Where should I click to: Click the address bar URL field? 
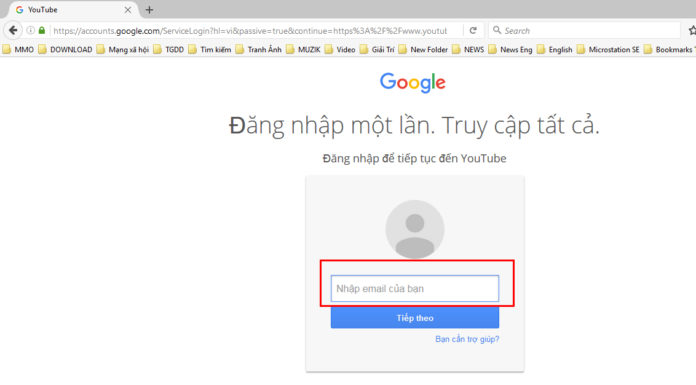click(250, 31)
